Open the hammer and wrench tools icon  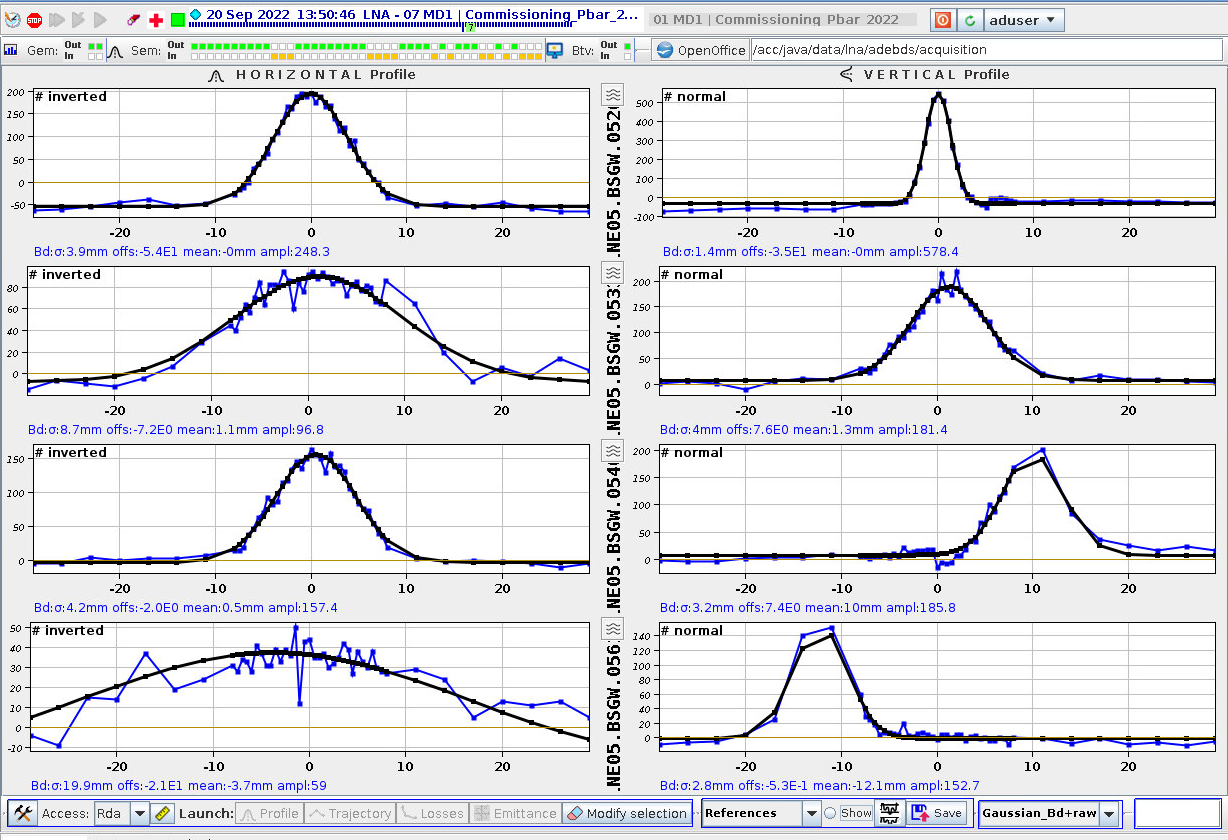[x=23, y=813]
